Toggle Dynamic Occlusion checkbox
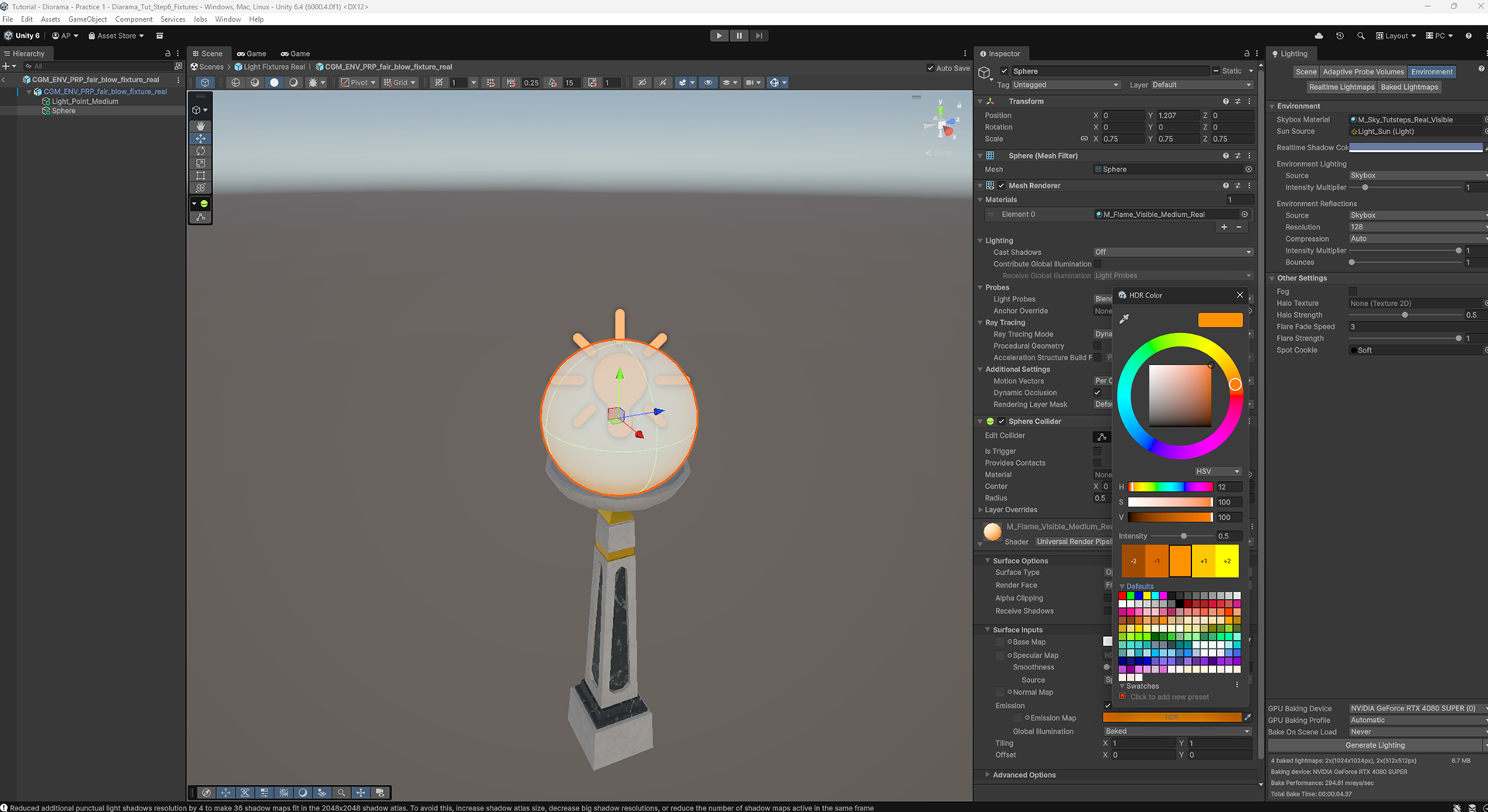The height and width of the screenshot is (812, 1488). point(1097,393)
